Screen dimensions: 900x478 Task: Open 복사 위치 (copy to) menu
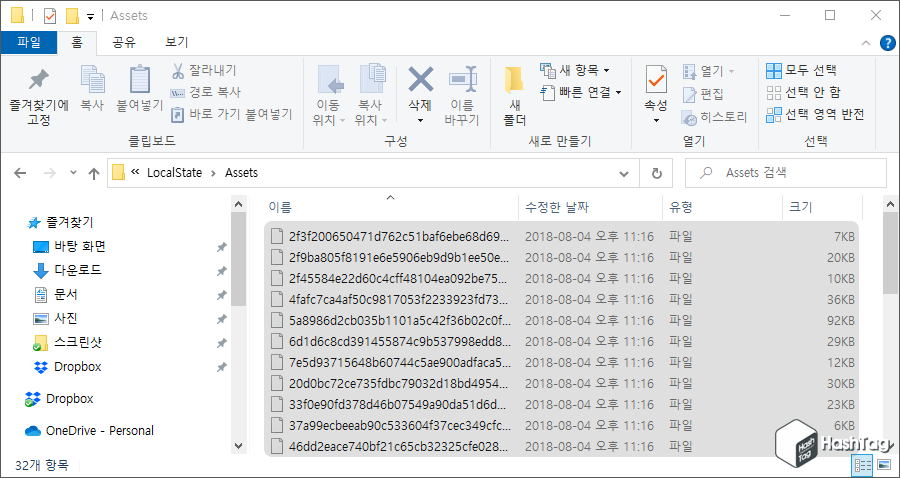[x=371, y=95]
